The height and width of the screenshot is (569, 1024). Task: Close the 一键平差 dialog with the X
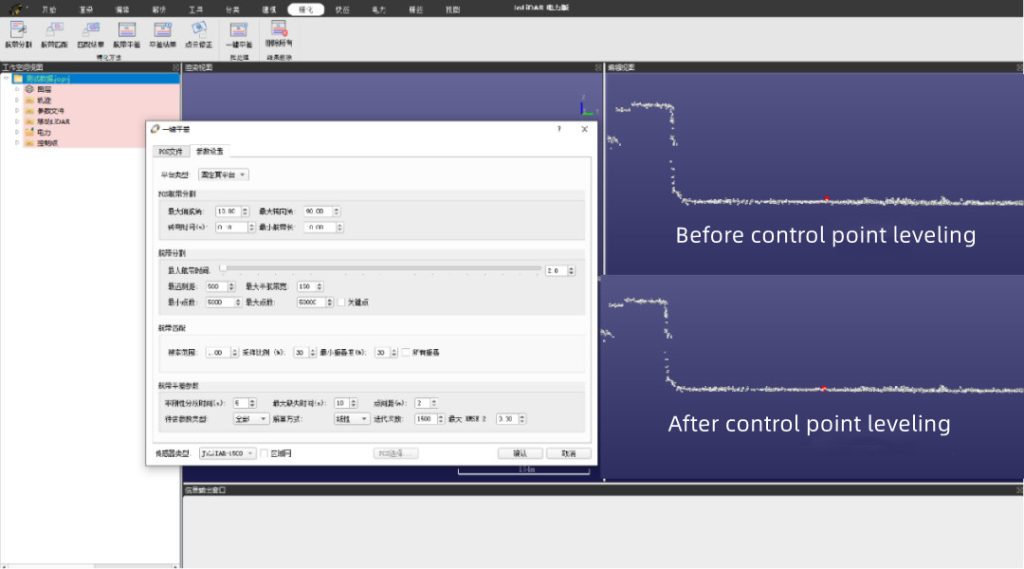point(584,129)
